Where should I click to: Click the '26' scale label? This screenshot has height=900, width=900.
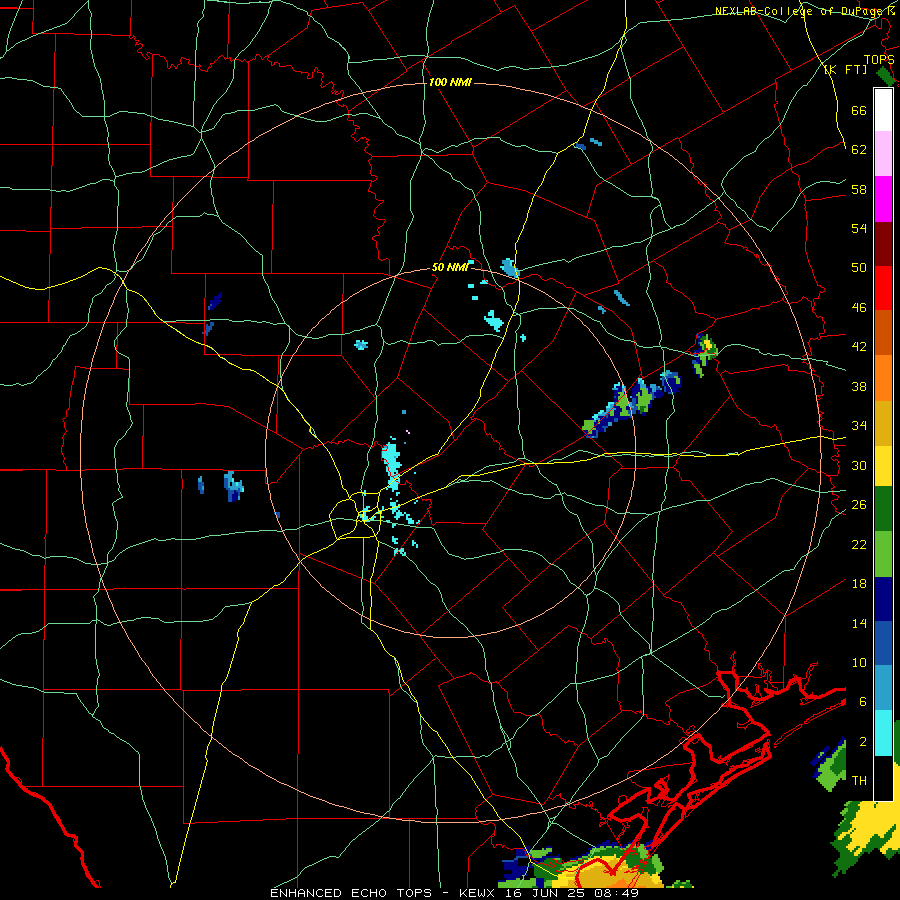859,505
